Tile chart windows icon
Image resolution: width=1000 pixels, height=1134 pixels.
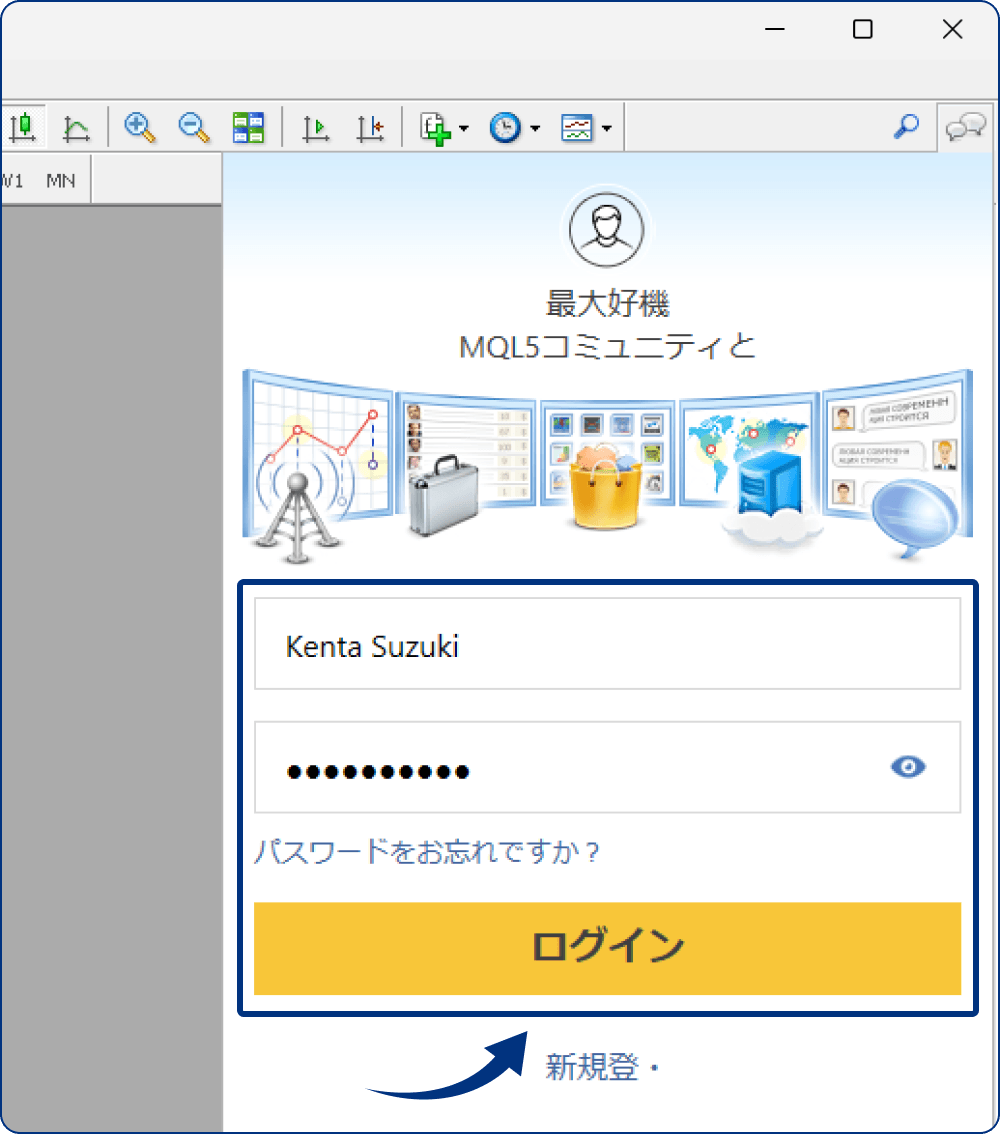[x=248, y=127]
